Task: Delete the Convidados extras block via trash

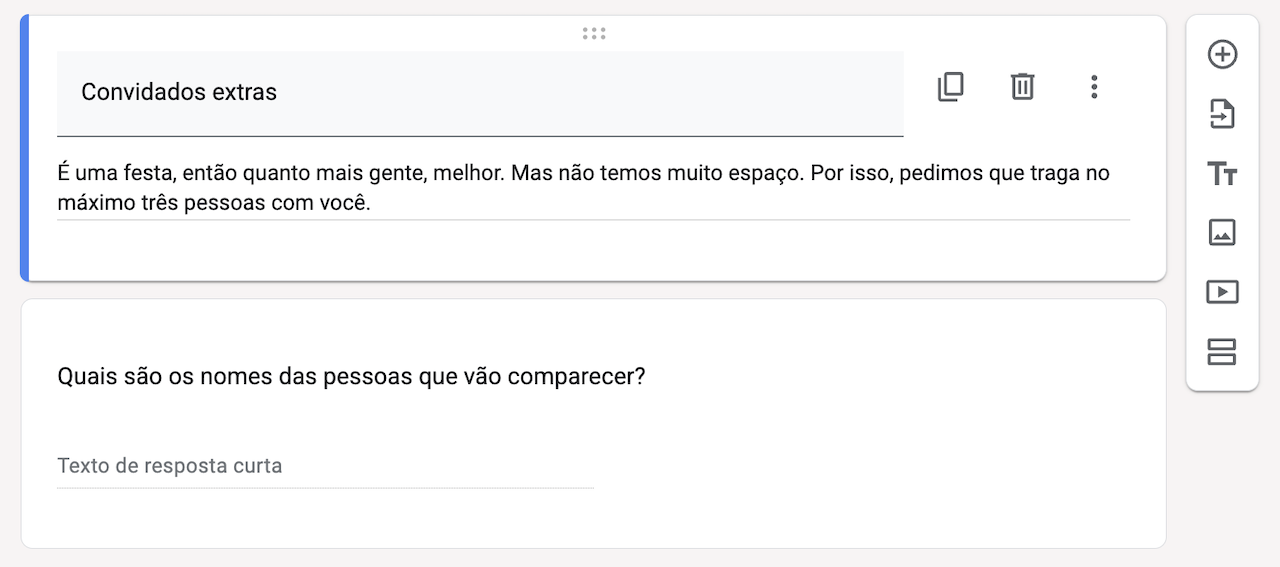Action: pyautogui.click(x=1022, y=87)
